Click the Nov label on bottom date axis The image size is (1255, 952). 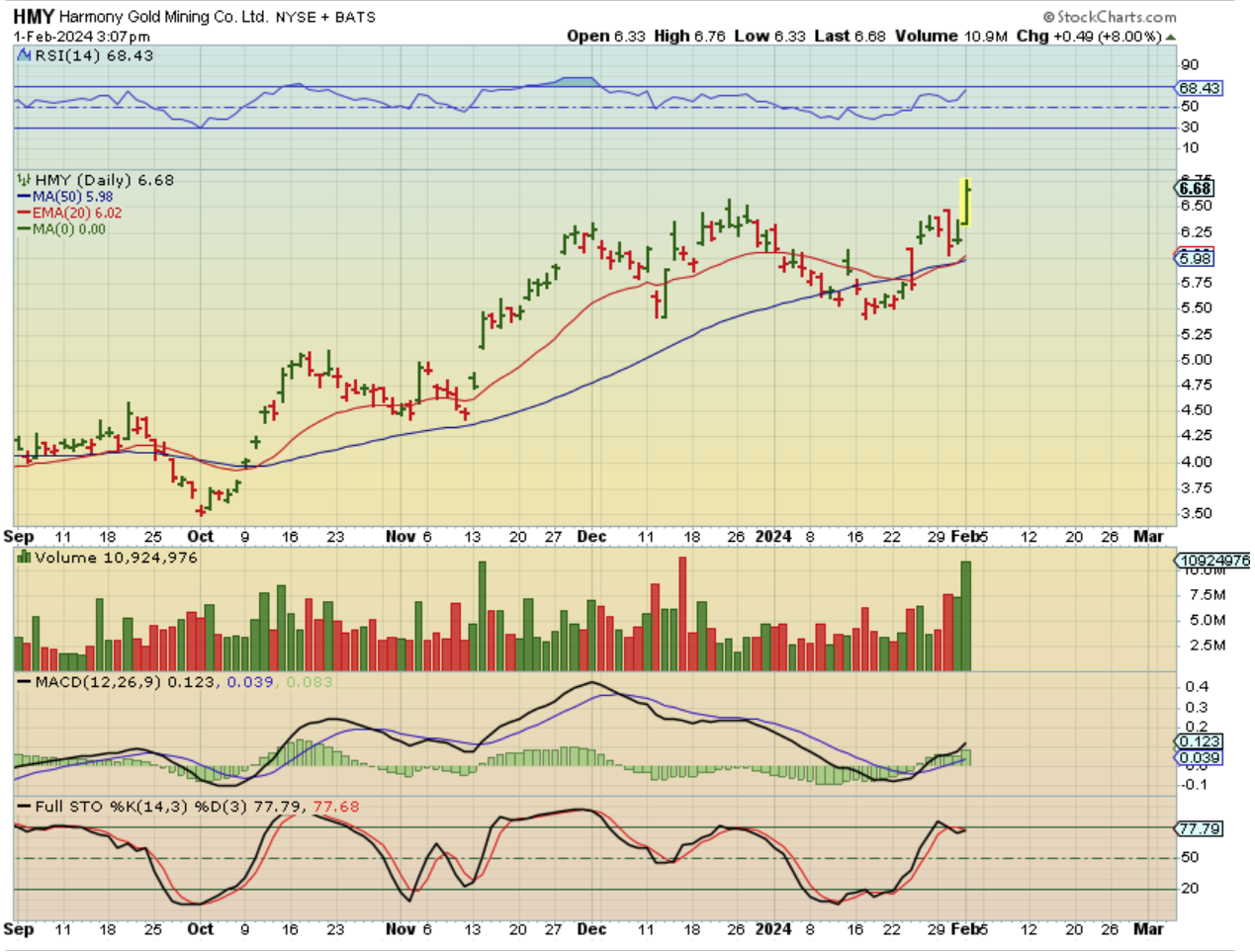[x=401, y=928]
